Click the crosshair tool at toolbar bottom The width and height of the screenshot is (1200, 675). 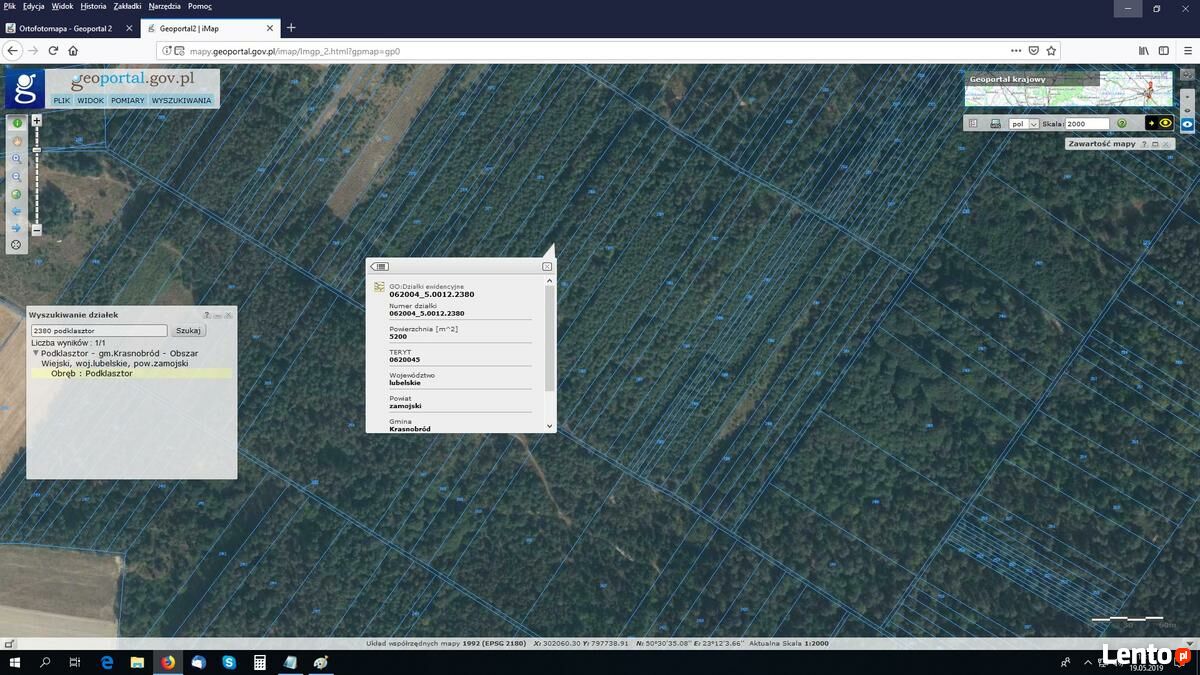[16, 245]
